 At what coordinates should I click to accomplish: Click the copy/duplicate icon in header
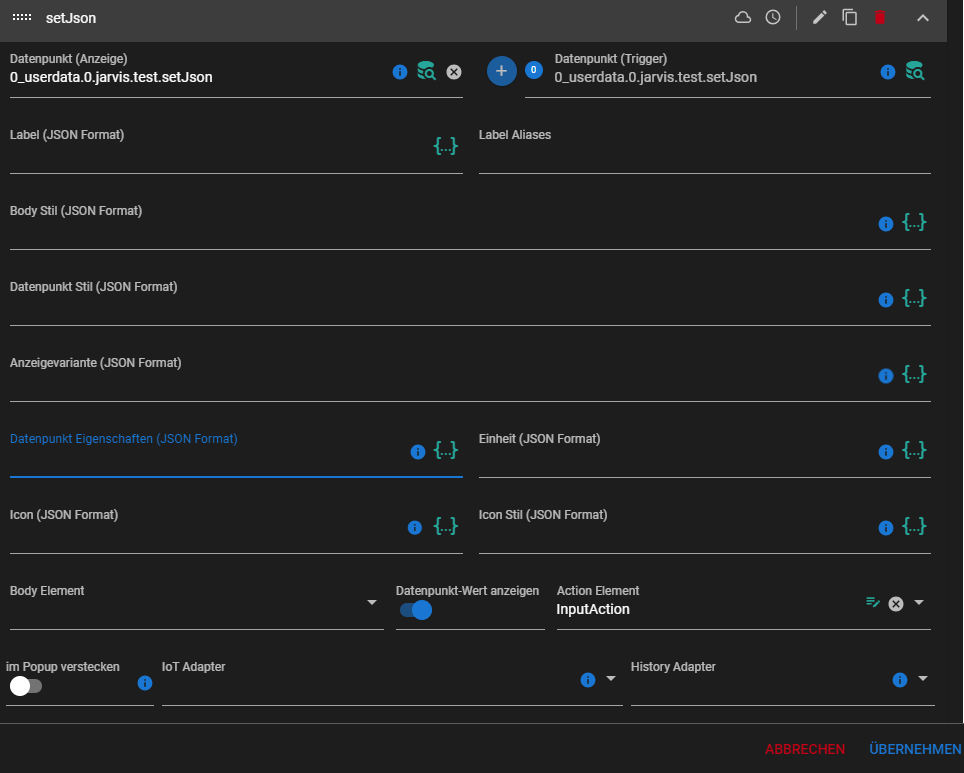pyautogui.click(x=850, y=18)
